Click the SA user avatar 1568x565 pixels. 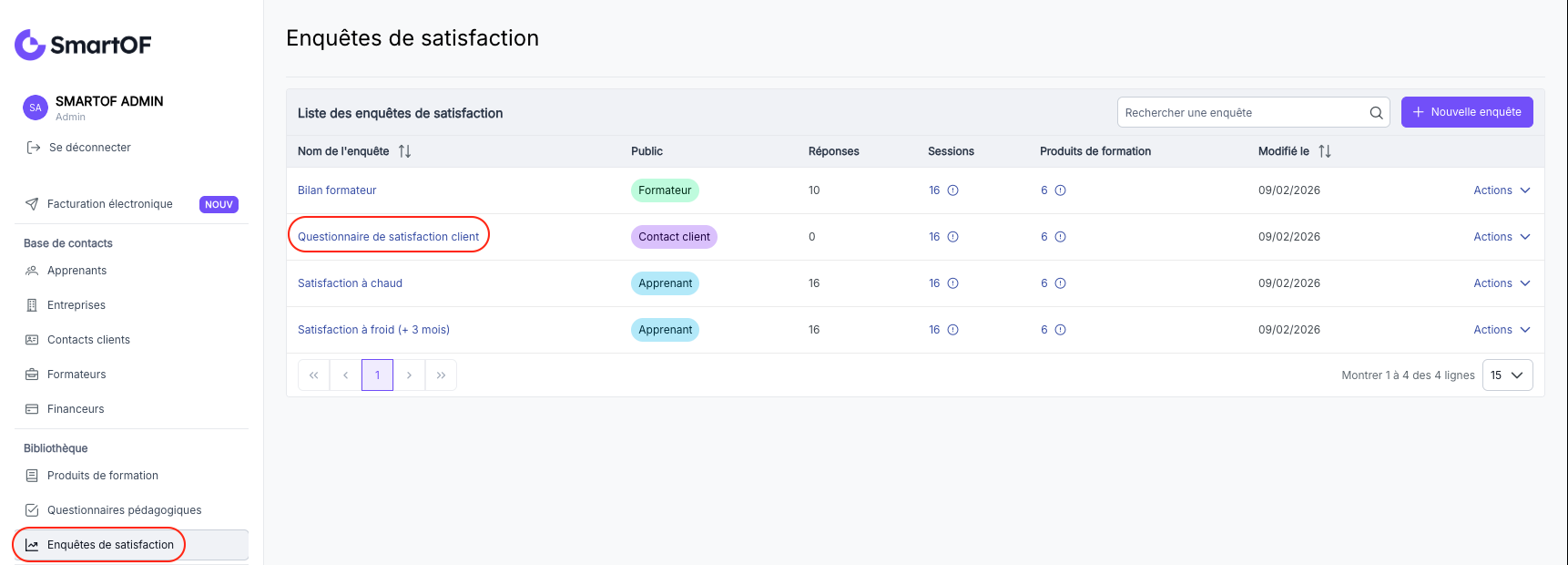[36, 108]
